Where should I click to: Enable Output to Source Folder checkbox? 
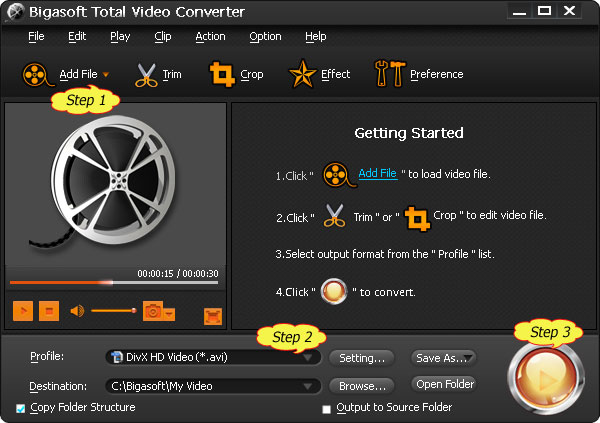pos(326,409)
